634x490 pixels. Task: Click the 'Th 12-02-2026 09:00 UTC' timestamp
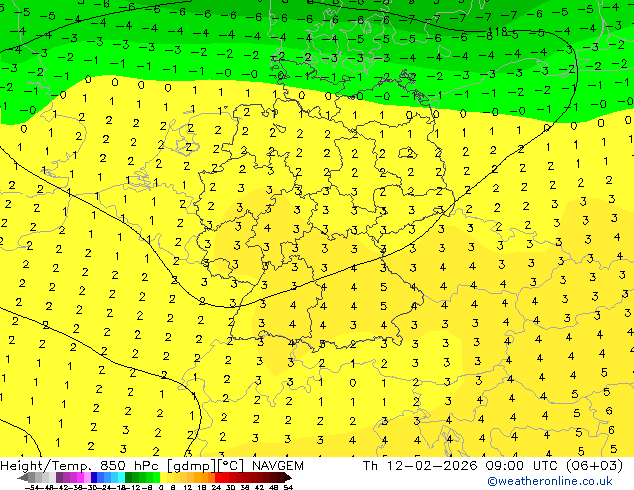click(461, 465)
